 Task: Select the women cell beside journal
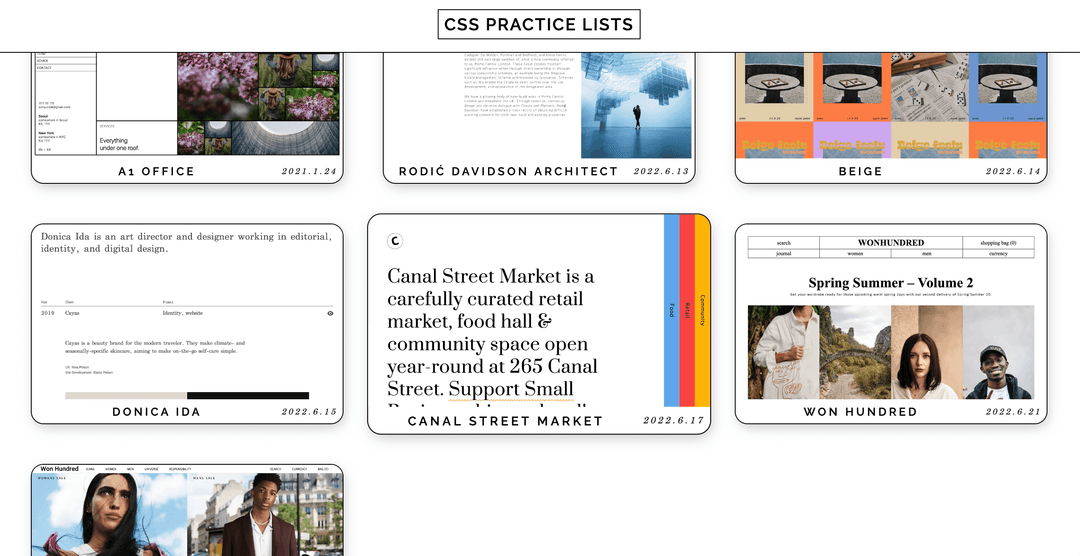click(x=855, y=254)
